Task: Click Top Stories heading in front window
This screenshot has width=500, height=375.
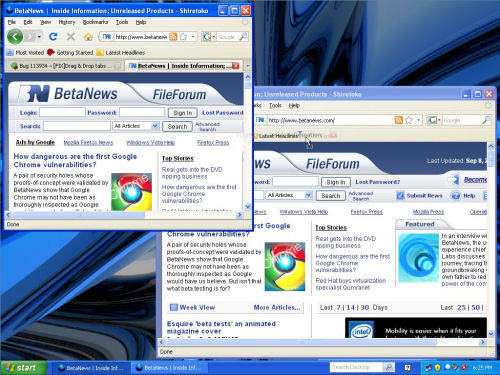Action: click(x=178, y=158)
